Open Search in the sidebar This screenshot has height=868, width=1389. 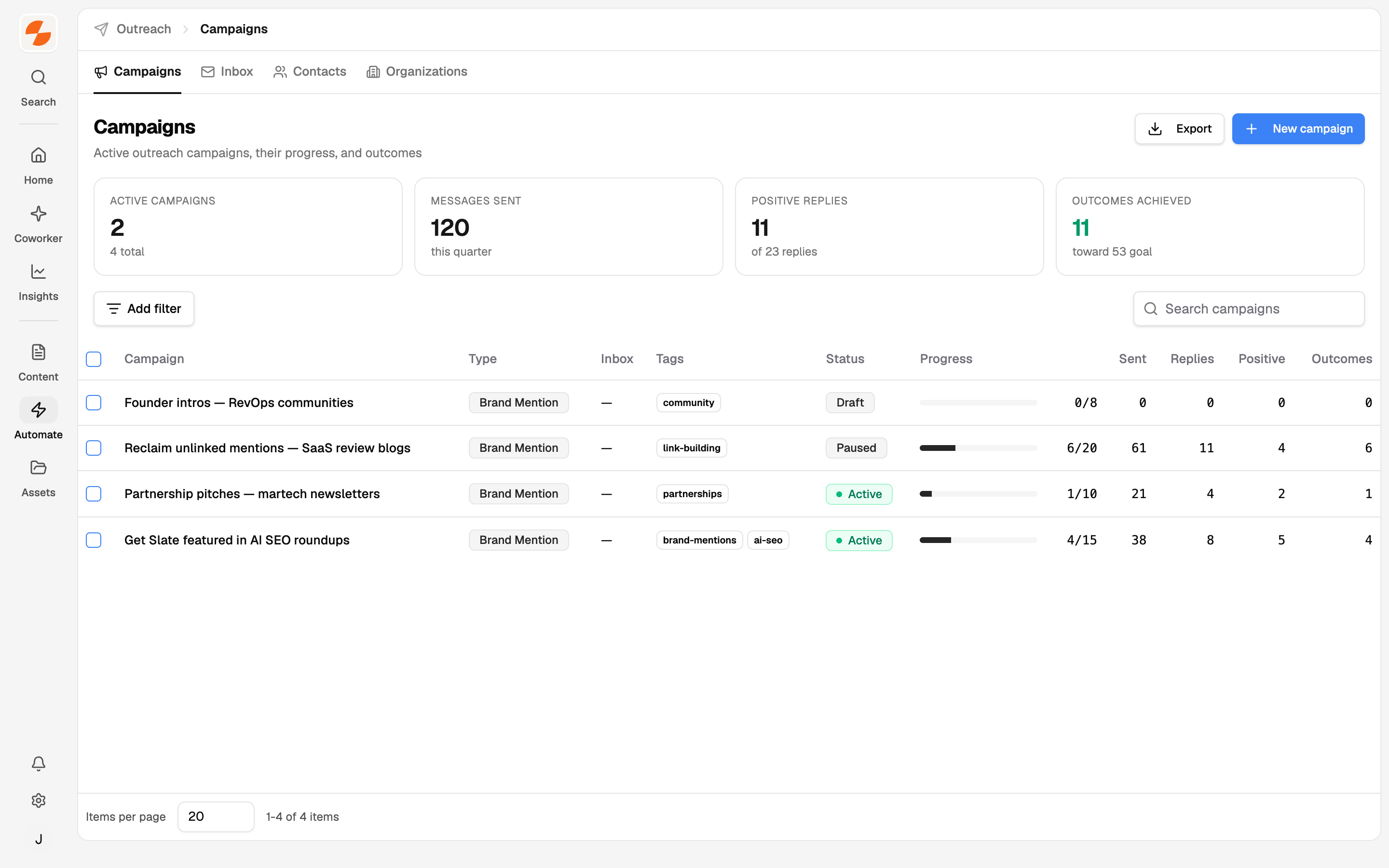(39, 88)
